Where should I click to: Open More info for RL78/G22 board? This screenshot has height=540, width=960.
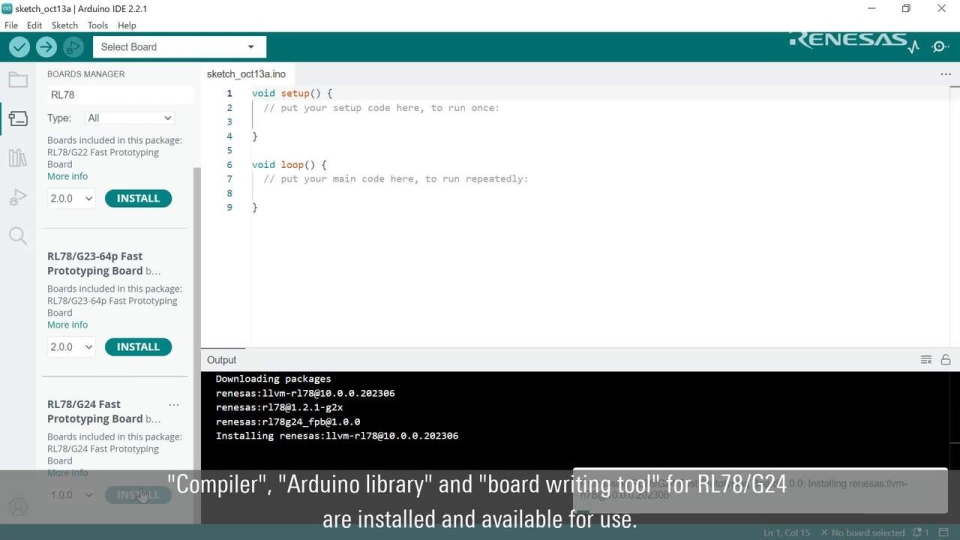pos(67,176)
